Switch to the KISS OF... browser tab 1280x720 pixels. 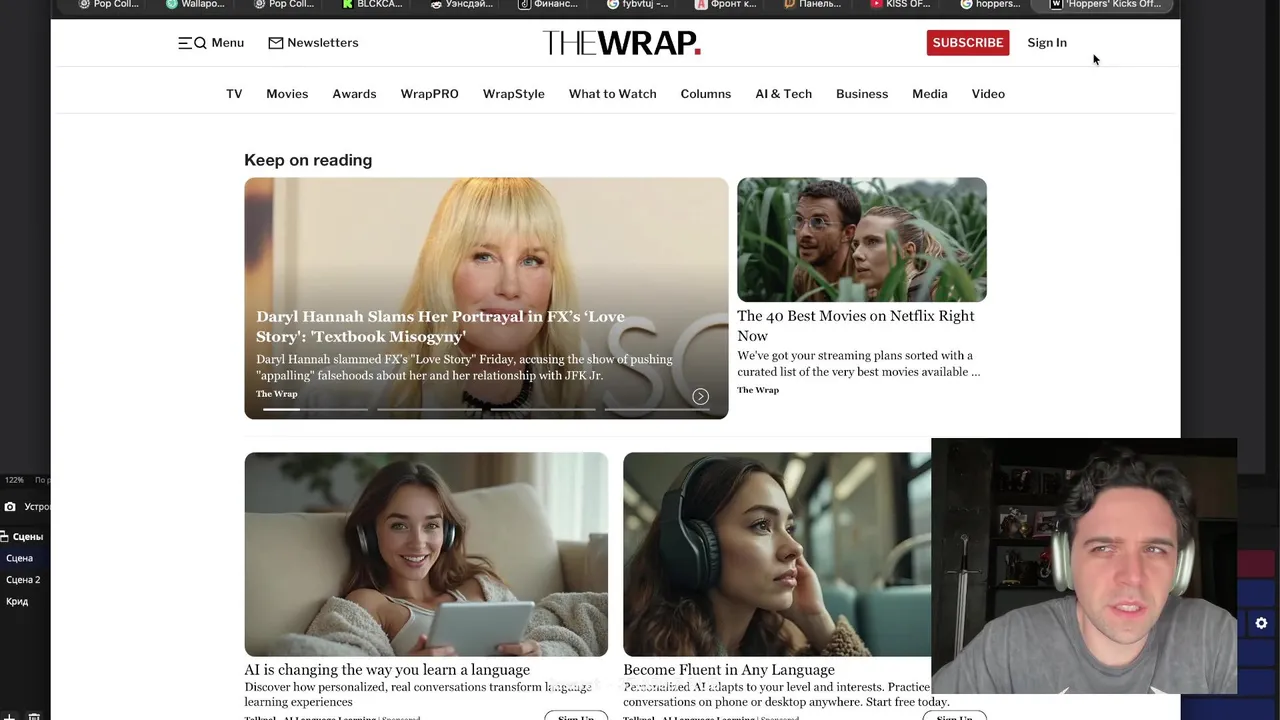900,4
